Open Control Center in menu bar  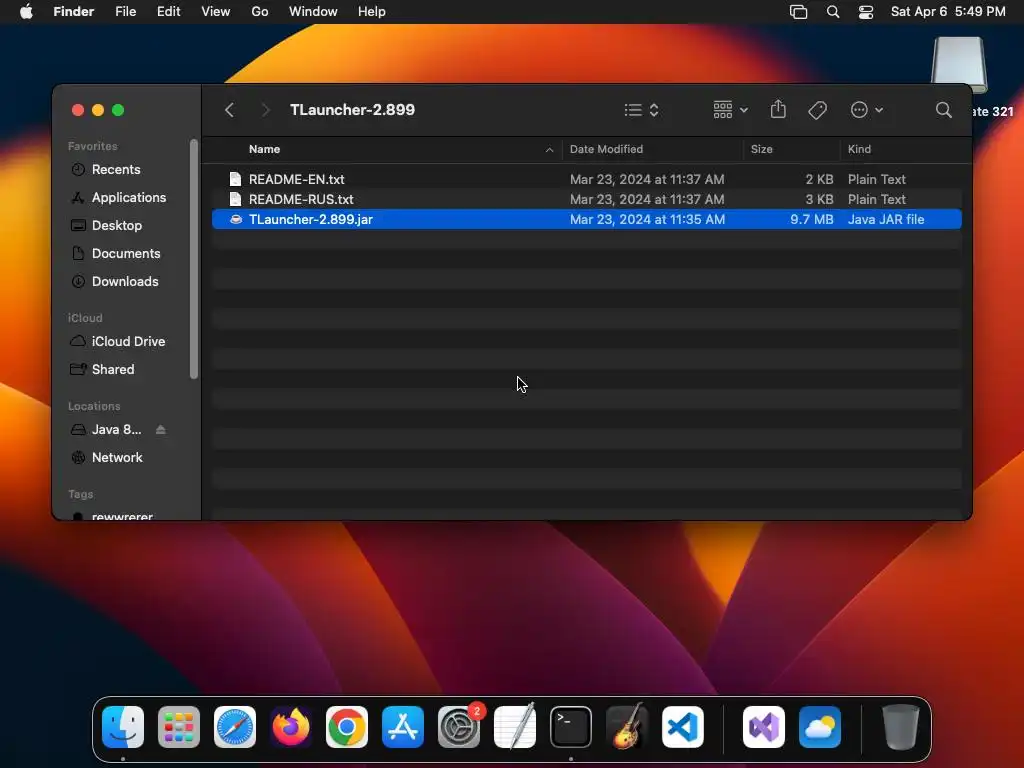pos(866,12)
